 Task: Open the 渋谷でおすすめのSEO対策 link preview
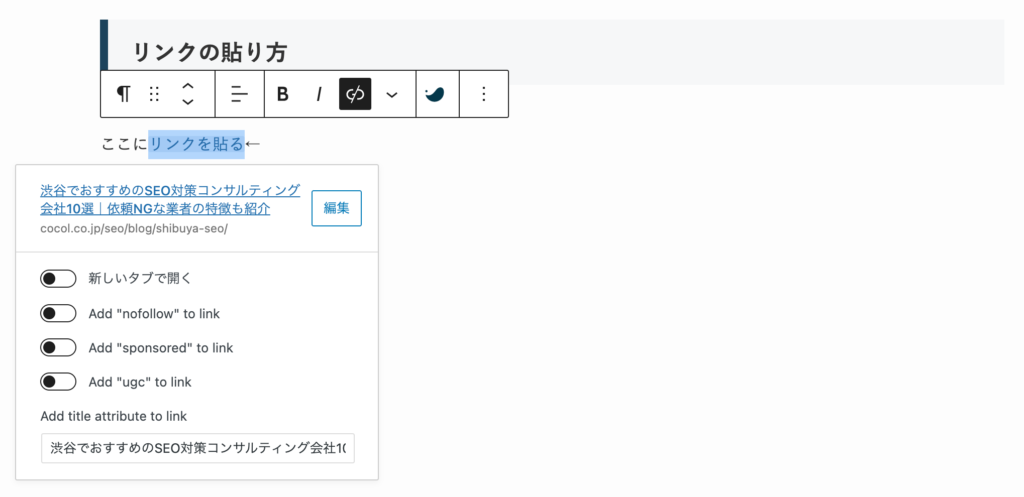pos(170,199)
